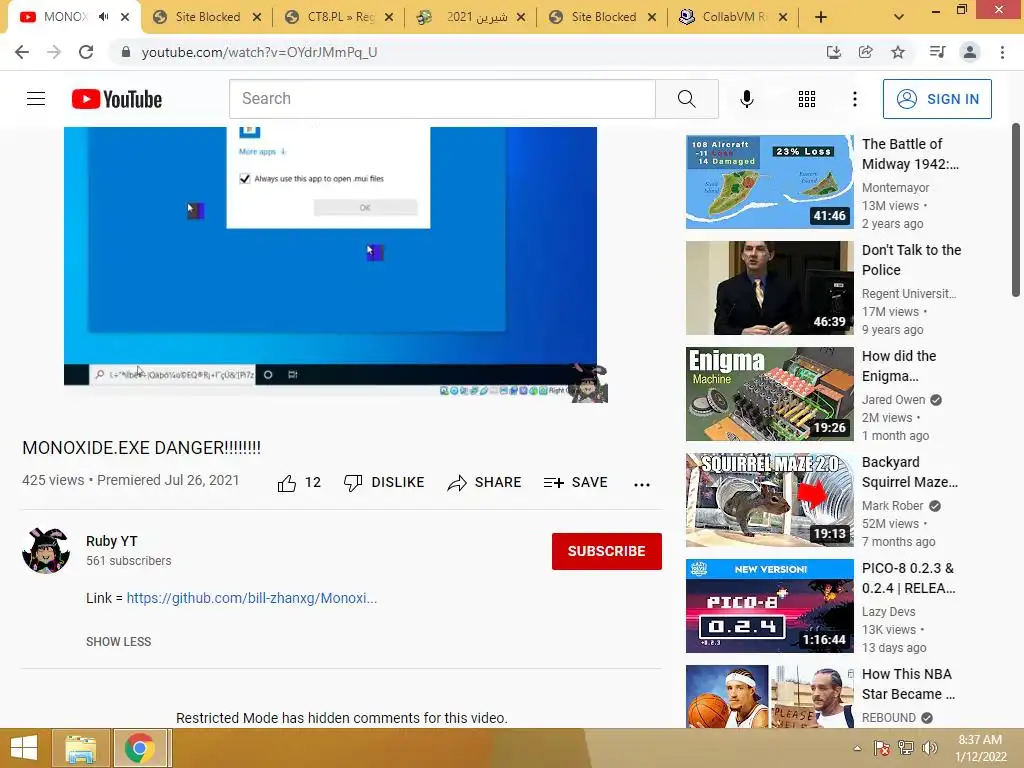The height and width of the screenshot is (768, 1024).
Task: Open Squirrel Maze 2.0 thumbnail
Action: pos(769,500)
